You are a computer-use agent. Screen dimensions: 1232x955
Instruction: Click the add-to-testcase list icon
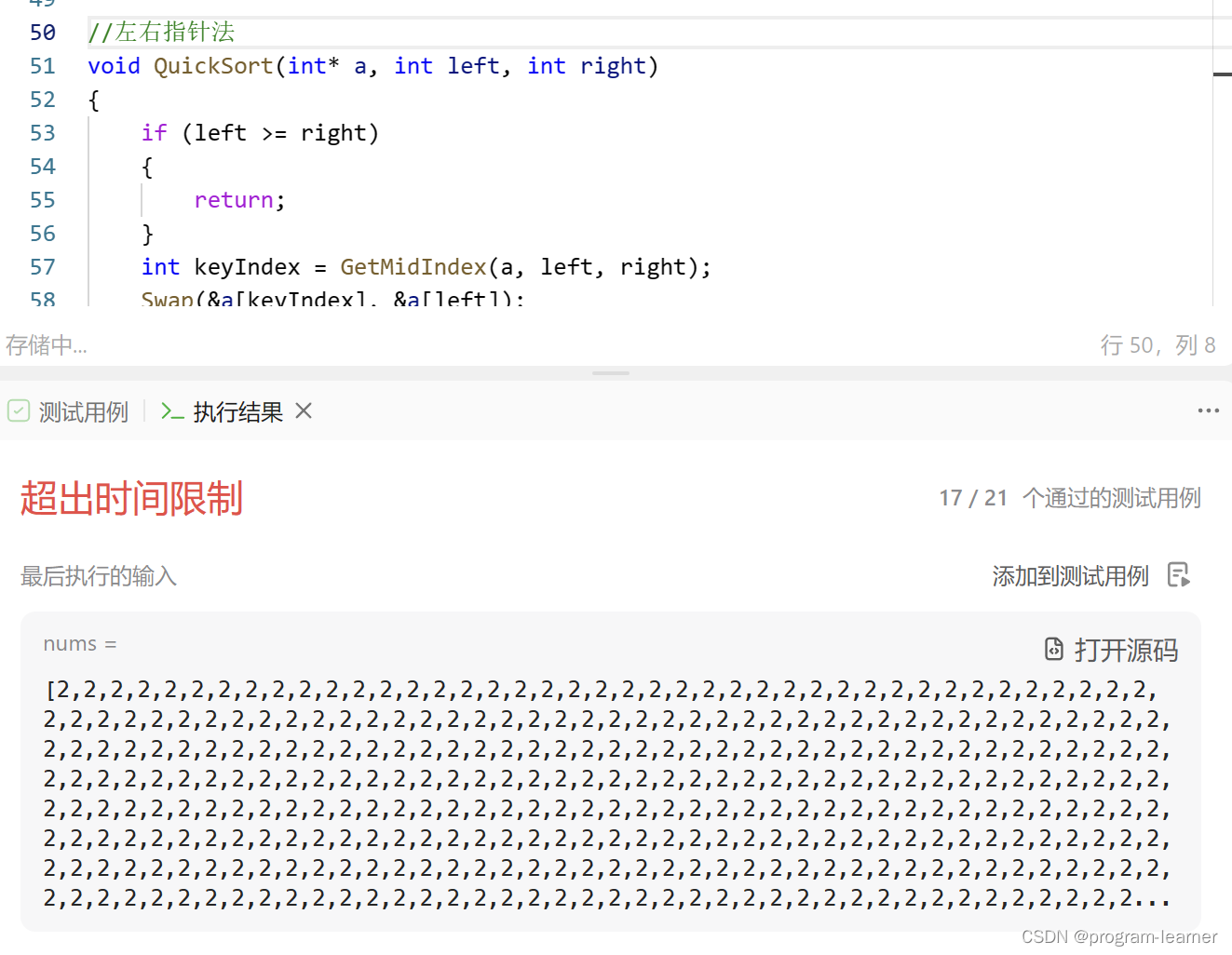1179,575
